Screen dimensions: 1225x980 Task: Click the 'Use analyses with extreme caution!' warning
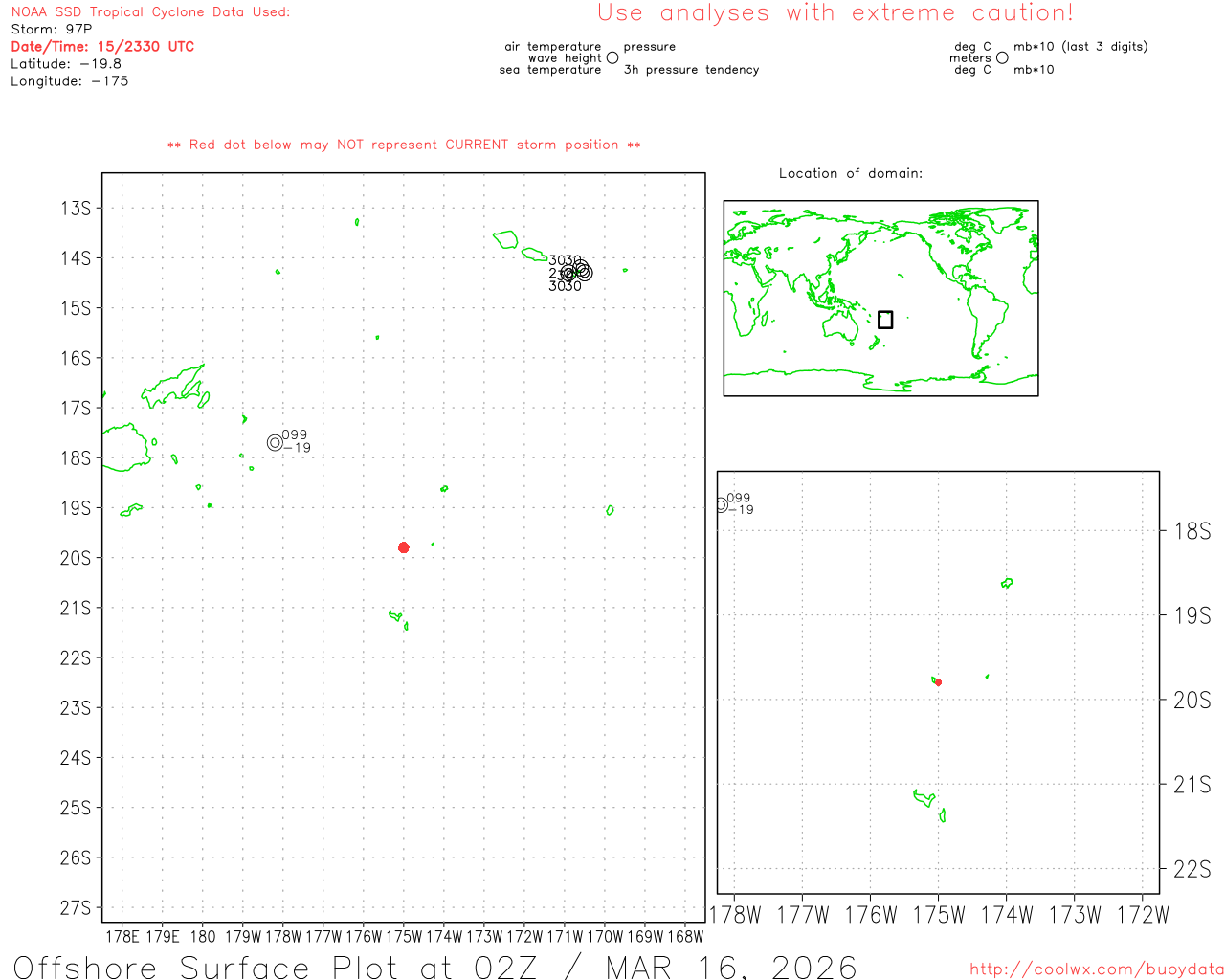tap(835, 13)
